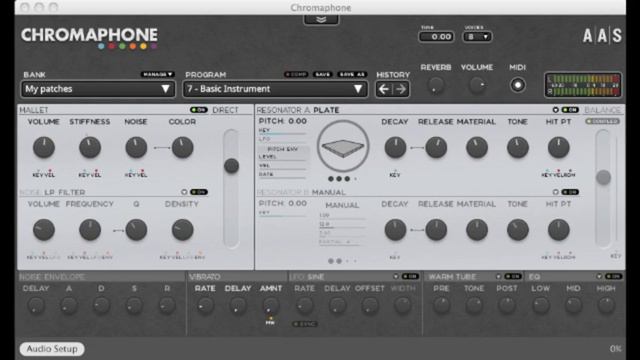Click the EQ Low knob
The width and height of the screenshot is (640, 360).
point(541,305)
